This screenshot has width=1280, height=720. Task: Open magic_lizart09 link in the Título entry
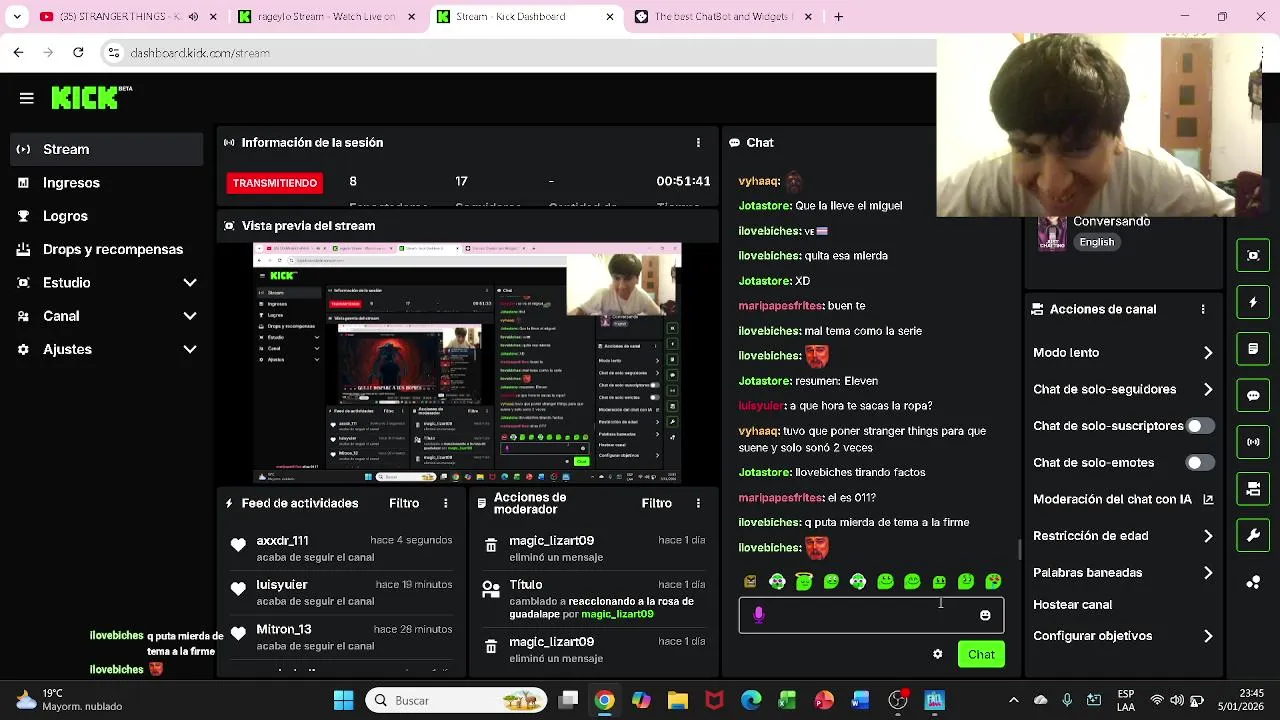617,614
